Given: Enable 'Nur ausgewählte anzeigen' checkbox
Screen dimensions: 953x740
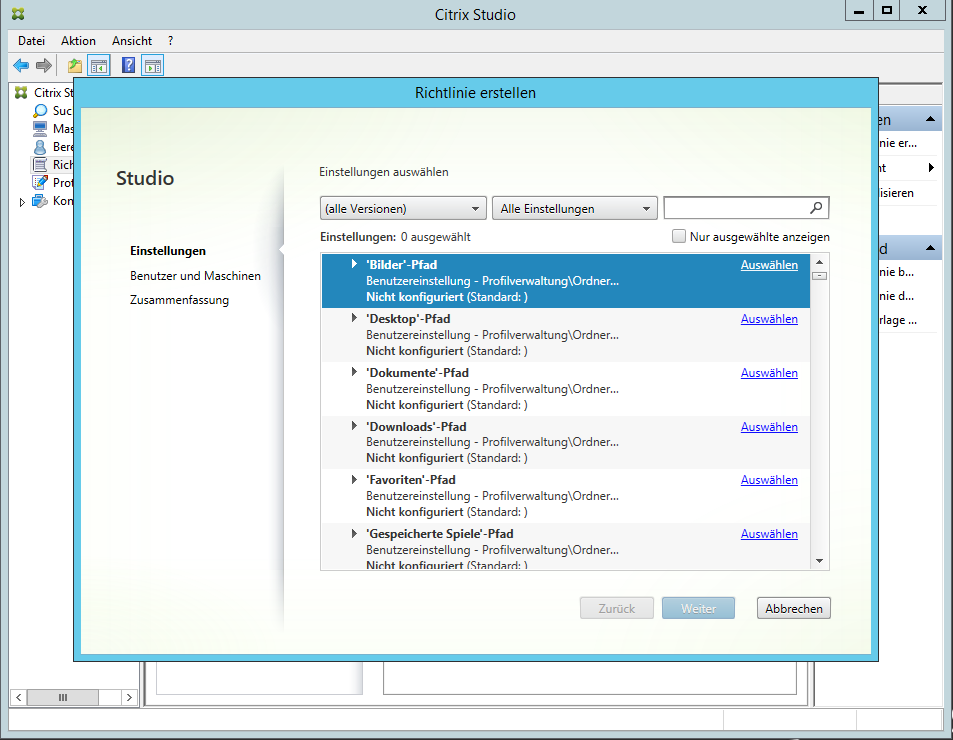Looking at the screenshot, I should (678, 236).
